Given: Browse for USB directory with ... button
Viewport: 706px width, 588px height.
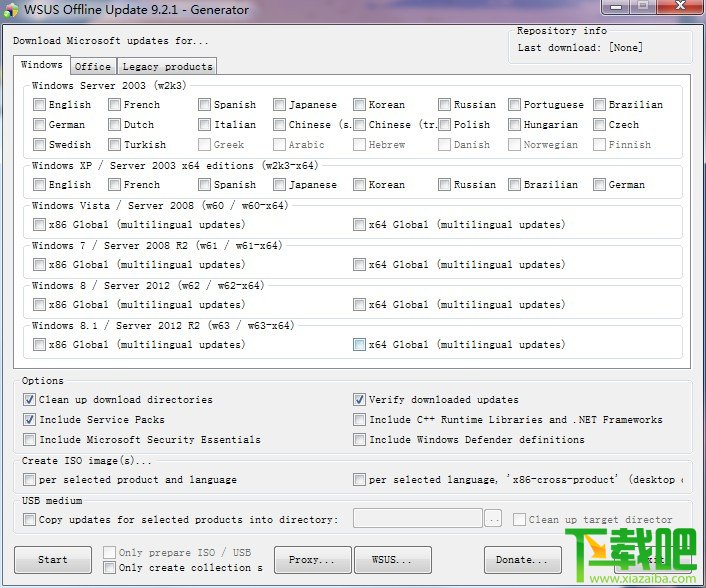Looking at the screenshot, I should (493, 519).
